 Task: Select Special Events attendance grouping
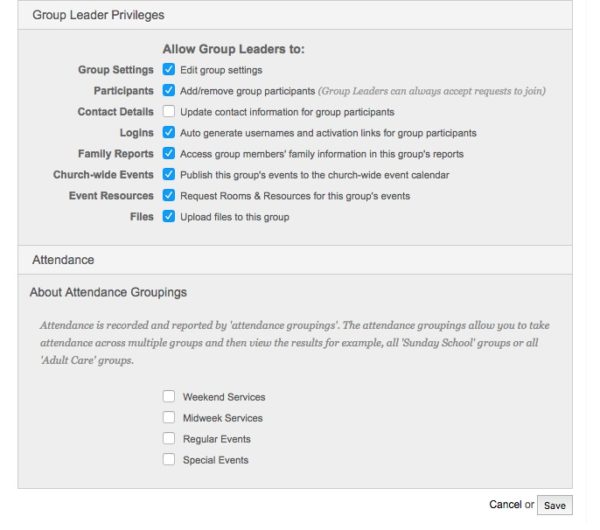[169, 460]
